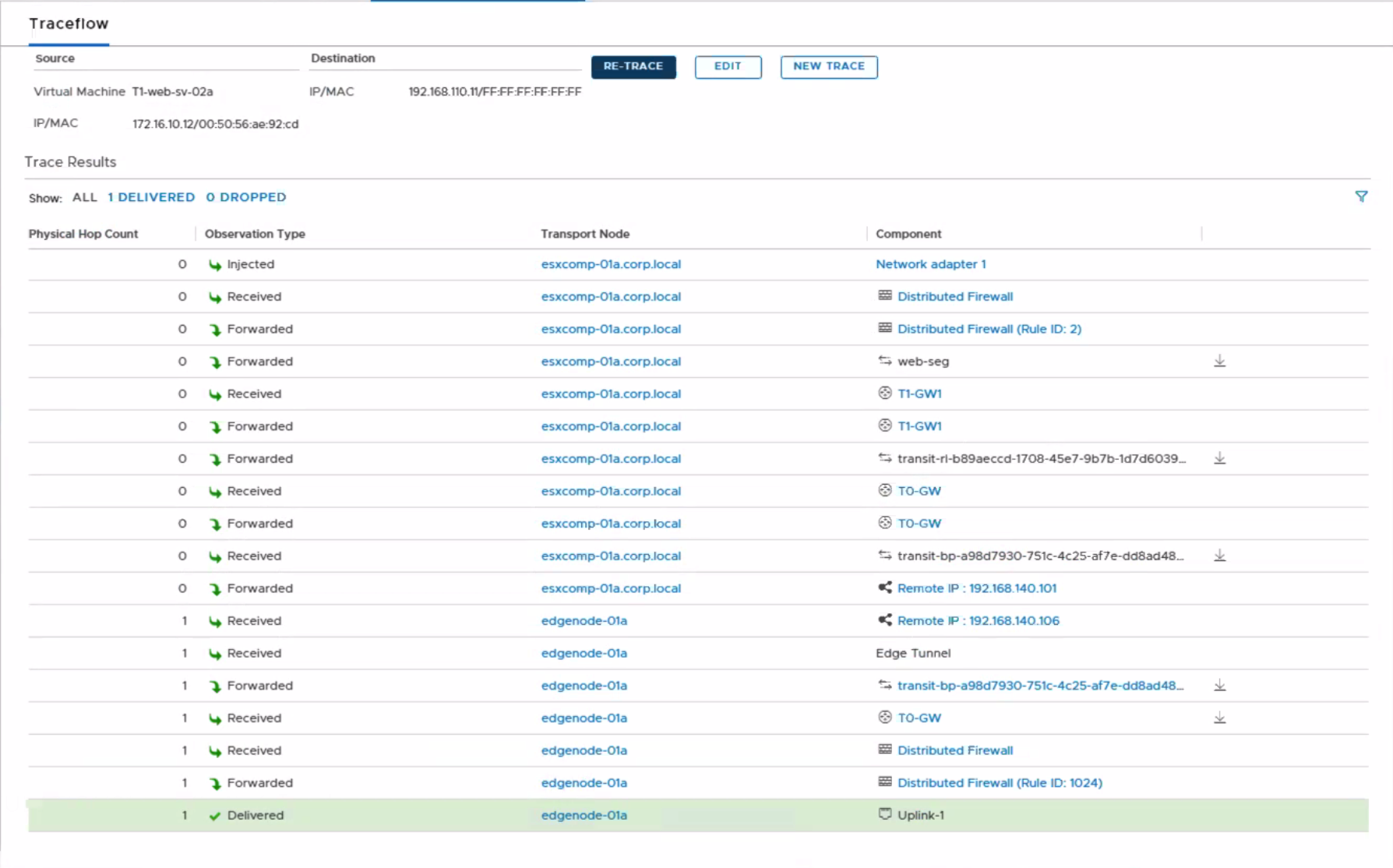Click download icon in transit-rl row
1393x868 pixels.
coord(1219,459)
